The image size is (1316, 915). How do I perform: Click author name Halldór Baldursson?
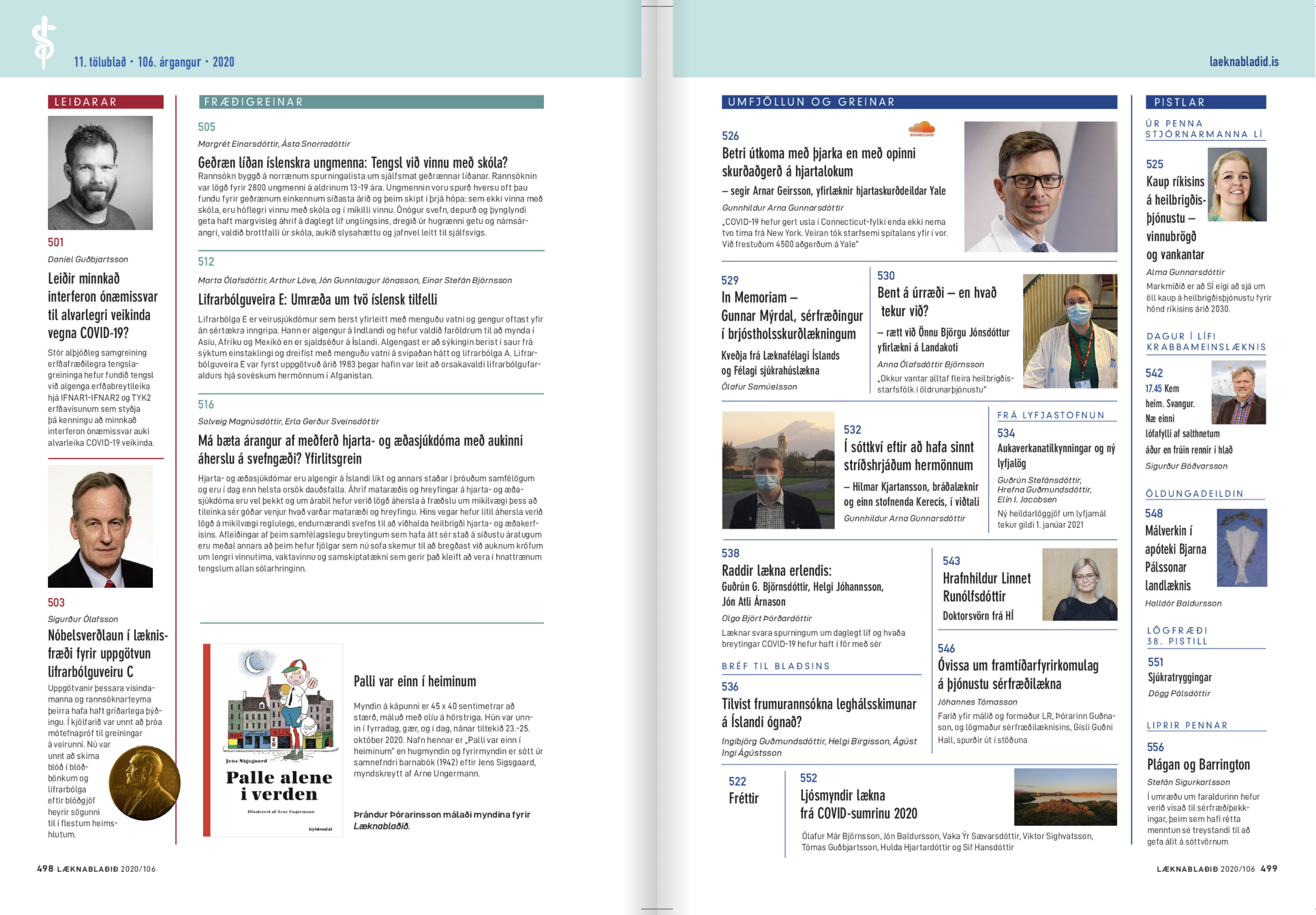tap(1183, 603)
